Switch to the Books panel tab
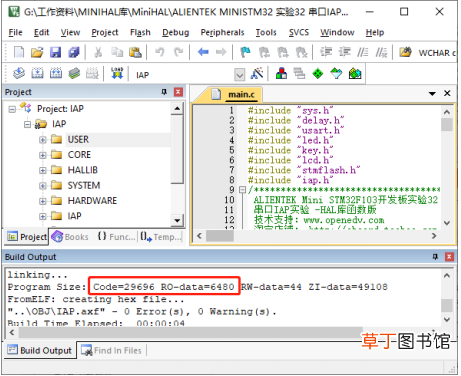The width and height of the screenshot is (461, 376). [x=71, y=237]
